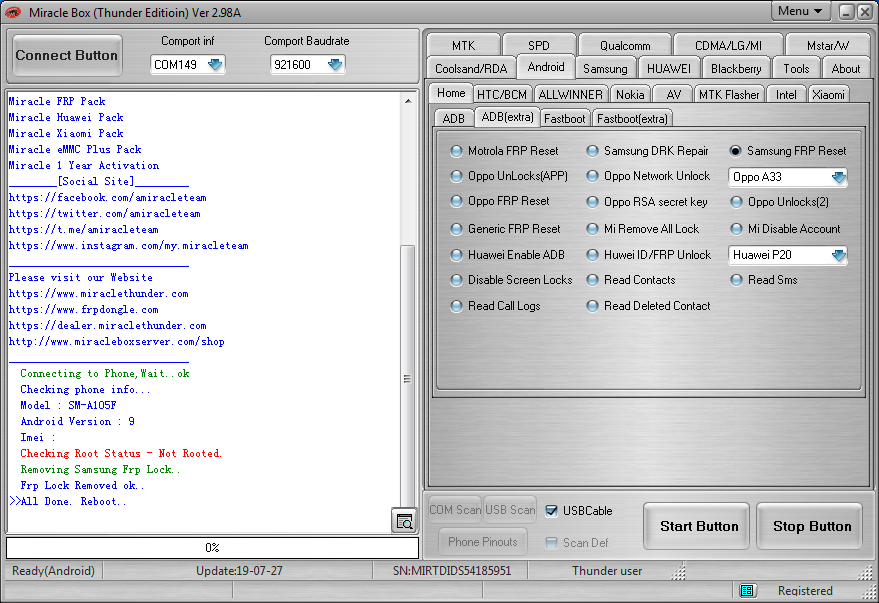Image resolution: width=879 pixels, height=603 pixels.
Task: Switch to ALLWINNER sub-tab
Action: pyautogui.click(x=570, y=95)
